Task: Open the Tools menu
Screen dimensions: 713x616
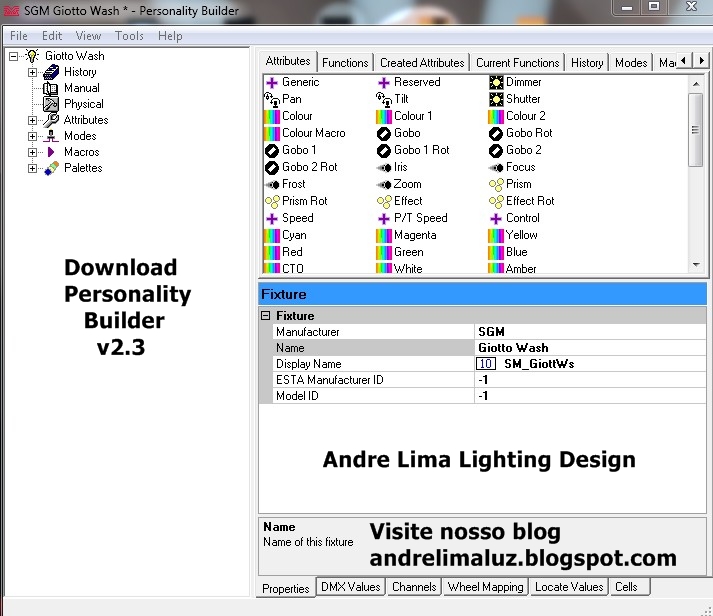Action: [129, 36]
